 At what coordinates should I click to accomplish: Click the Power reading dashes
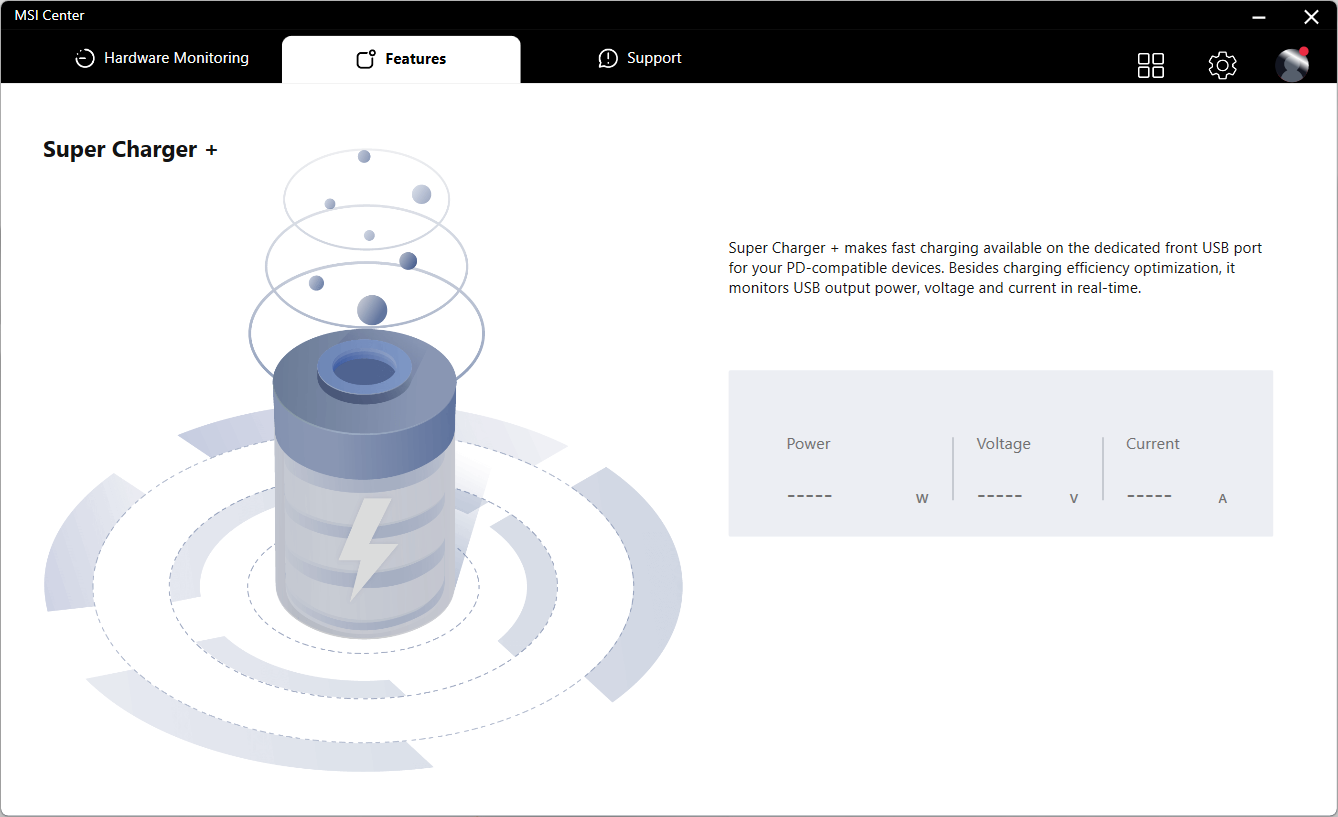[x=809, y=496]
